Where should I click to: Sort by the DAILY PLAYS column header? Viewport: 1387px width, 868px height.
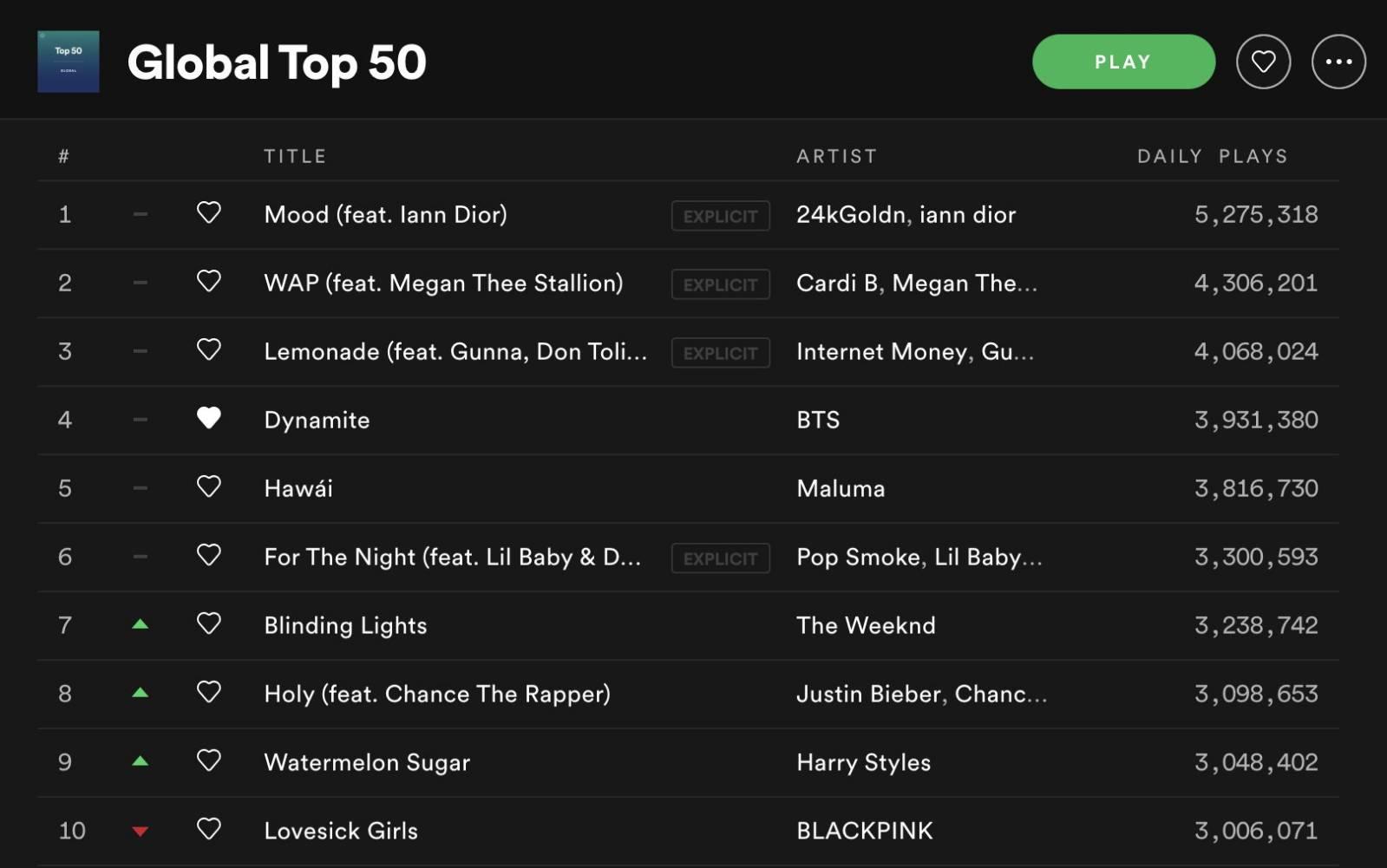pos(1212,156)
